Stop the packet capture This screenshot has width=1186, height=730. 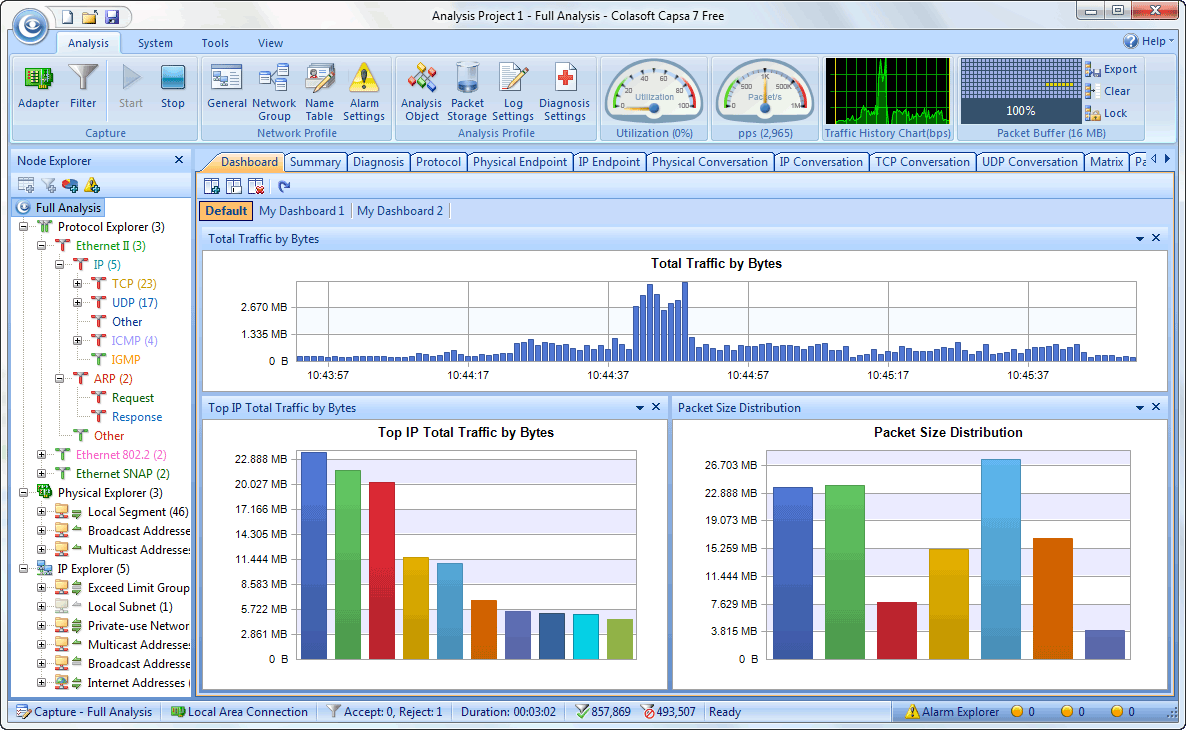click(x=172, y=87)
